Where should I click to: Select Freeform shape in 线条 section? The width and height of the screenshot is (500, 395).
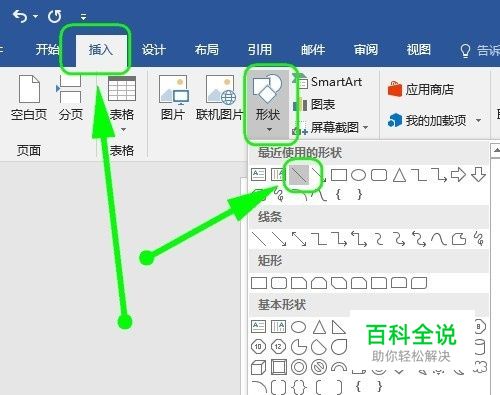(x=459, y=239)
